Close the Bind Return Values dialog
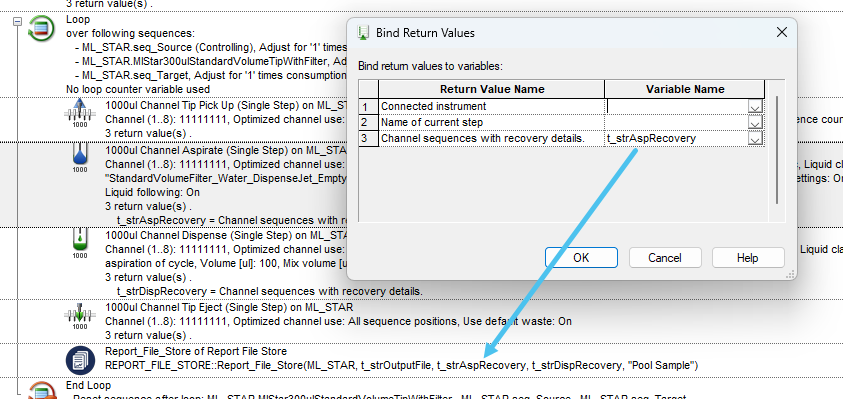 pyautogui.click(x=782, y=32)
